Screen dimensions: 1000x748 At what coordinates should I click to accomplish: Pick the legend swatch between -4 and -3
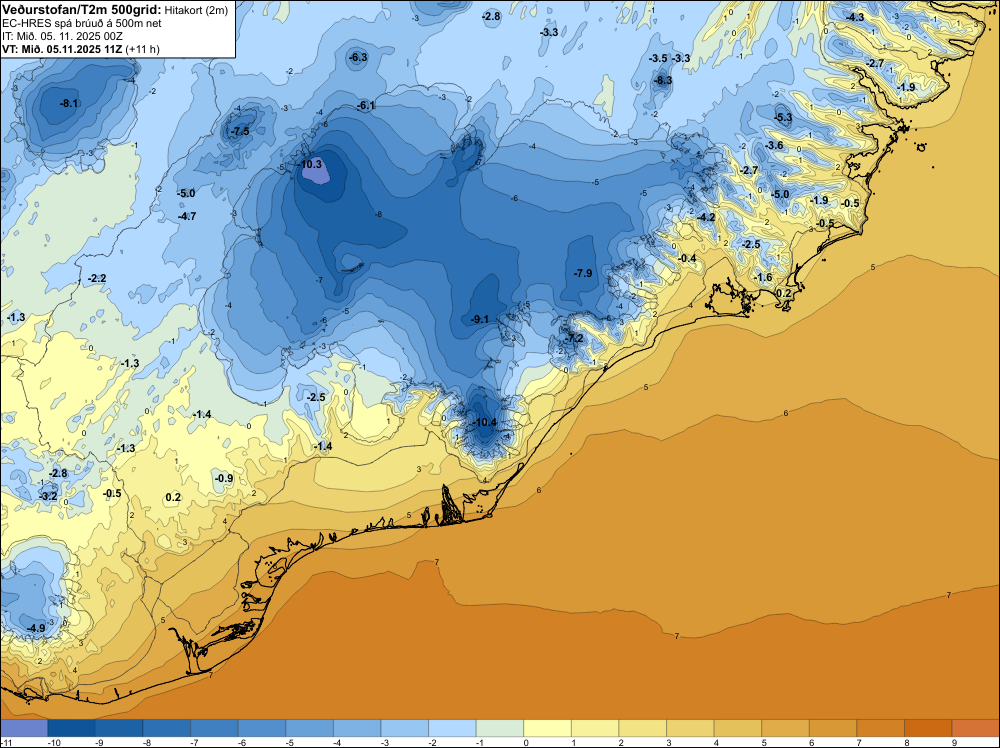coord(357,728)
